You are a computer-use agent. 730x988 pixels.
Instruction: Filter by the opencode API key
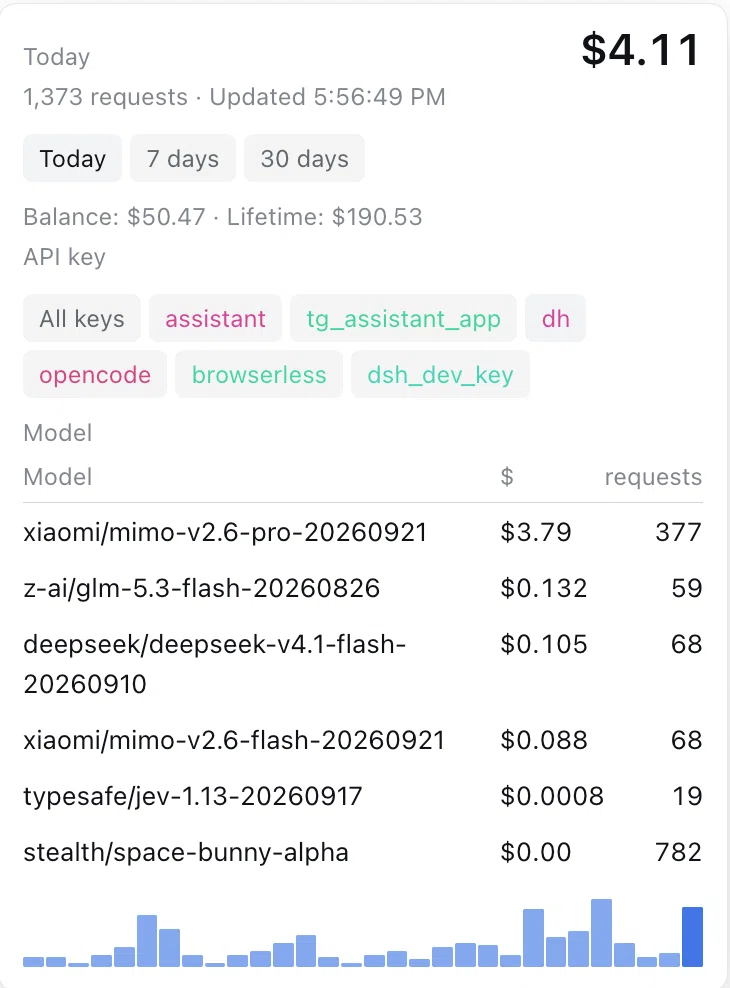[x=95, y=374]
